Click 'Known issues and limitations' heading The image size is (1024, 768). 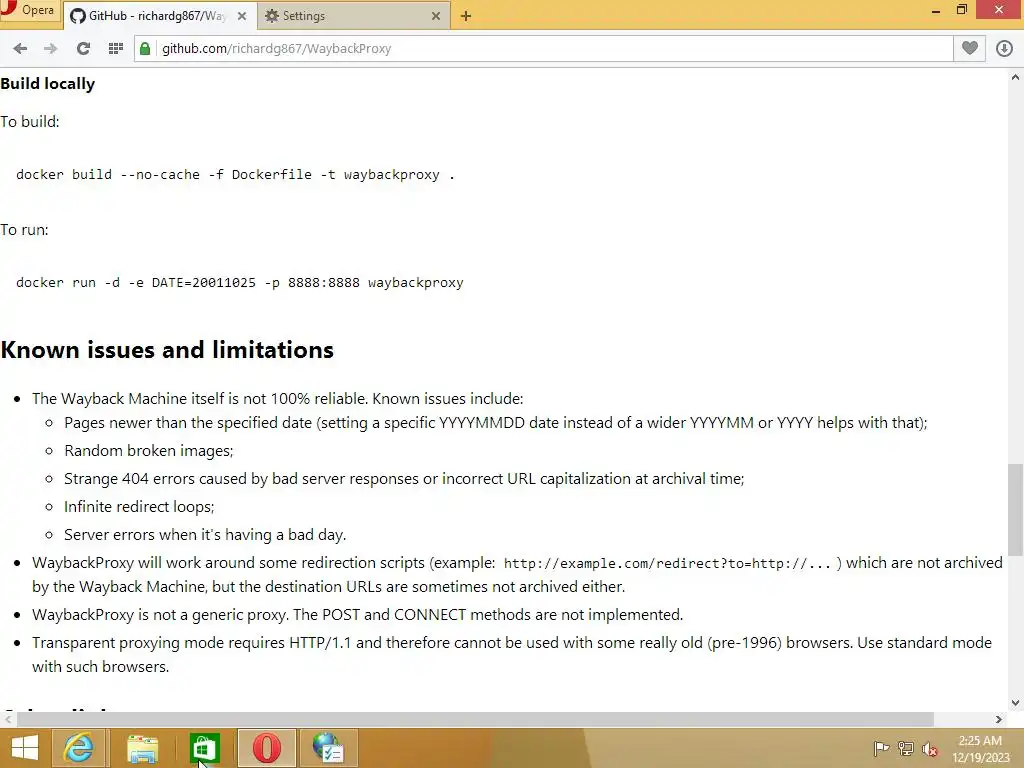(x=167, y=349)
